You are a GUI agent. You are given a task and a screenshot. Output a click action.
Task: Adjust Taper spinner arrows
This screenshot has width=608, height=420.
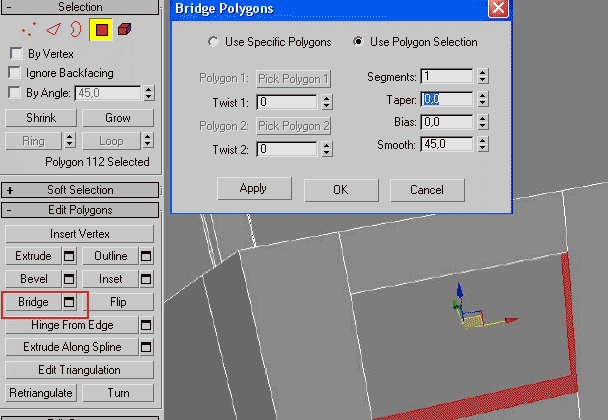(483, 100)
